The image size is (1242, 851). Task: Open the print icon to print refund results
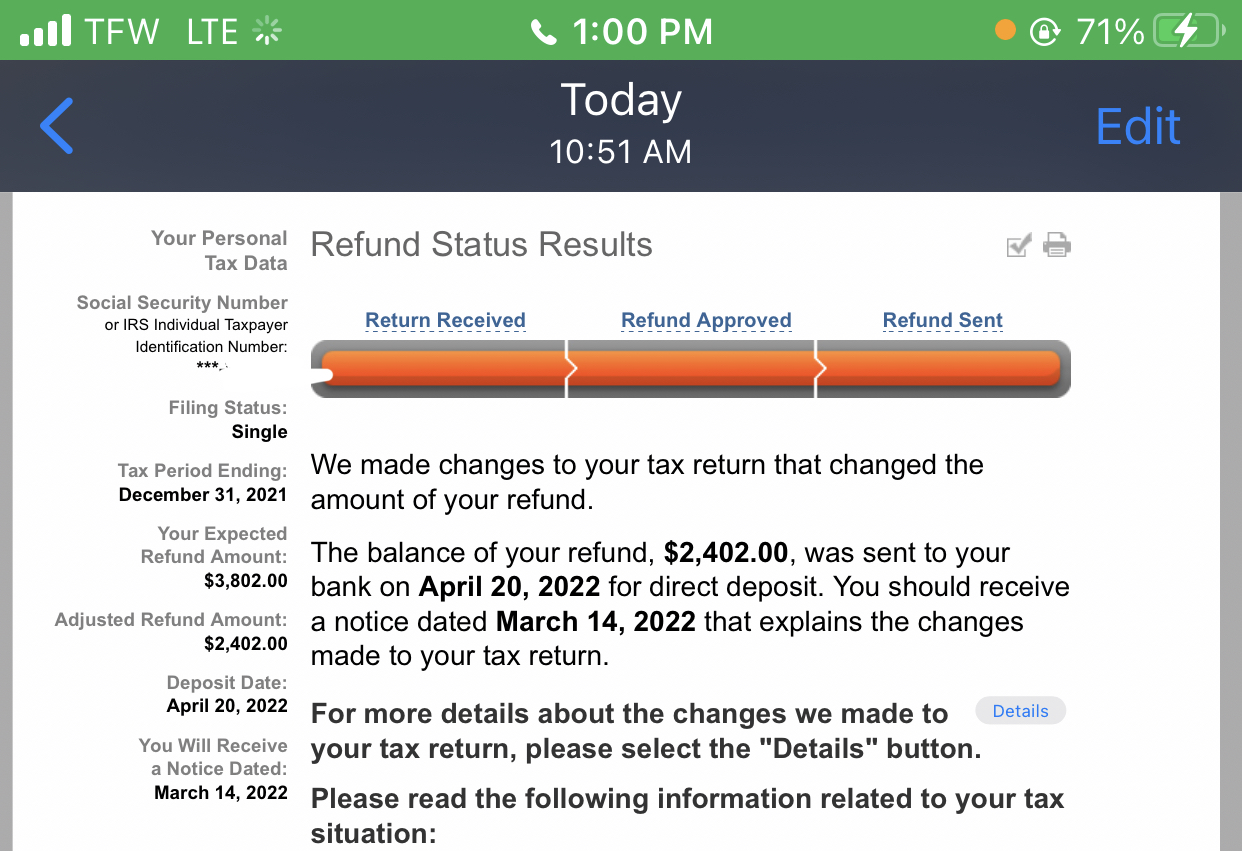coord(1056,245)
